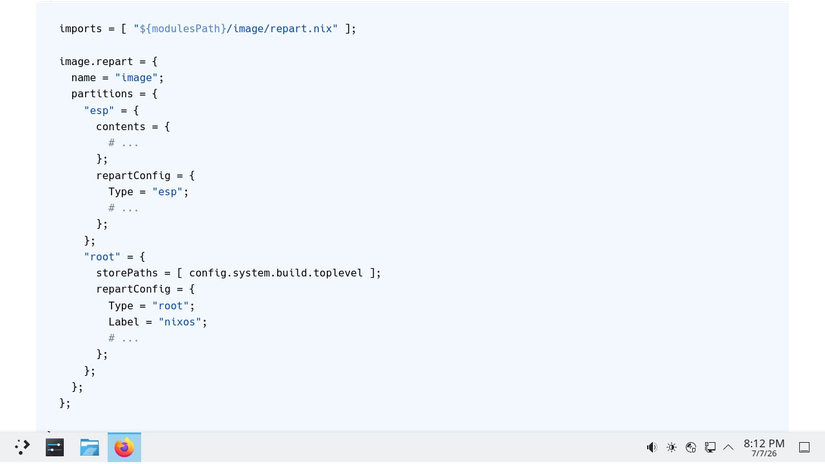The width and height of the screenshot is (825, 464).
Task: Click the 'partitions = {' line
Action: coord(114,94)
